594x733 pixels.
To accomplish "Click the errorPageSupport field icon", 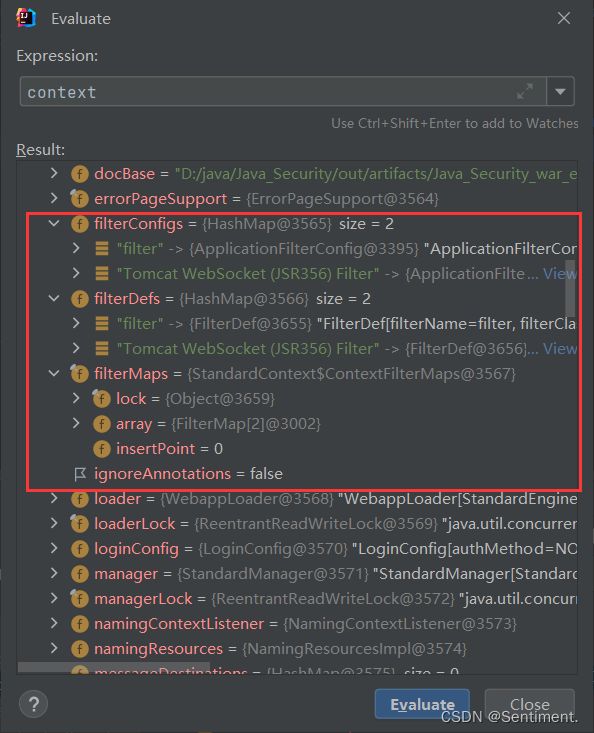I will pyautogui.click(x=80, y=199).
